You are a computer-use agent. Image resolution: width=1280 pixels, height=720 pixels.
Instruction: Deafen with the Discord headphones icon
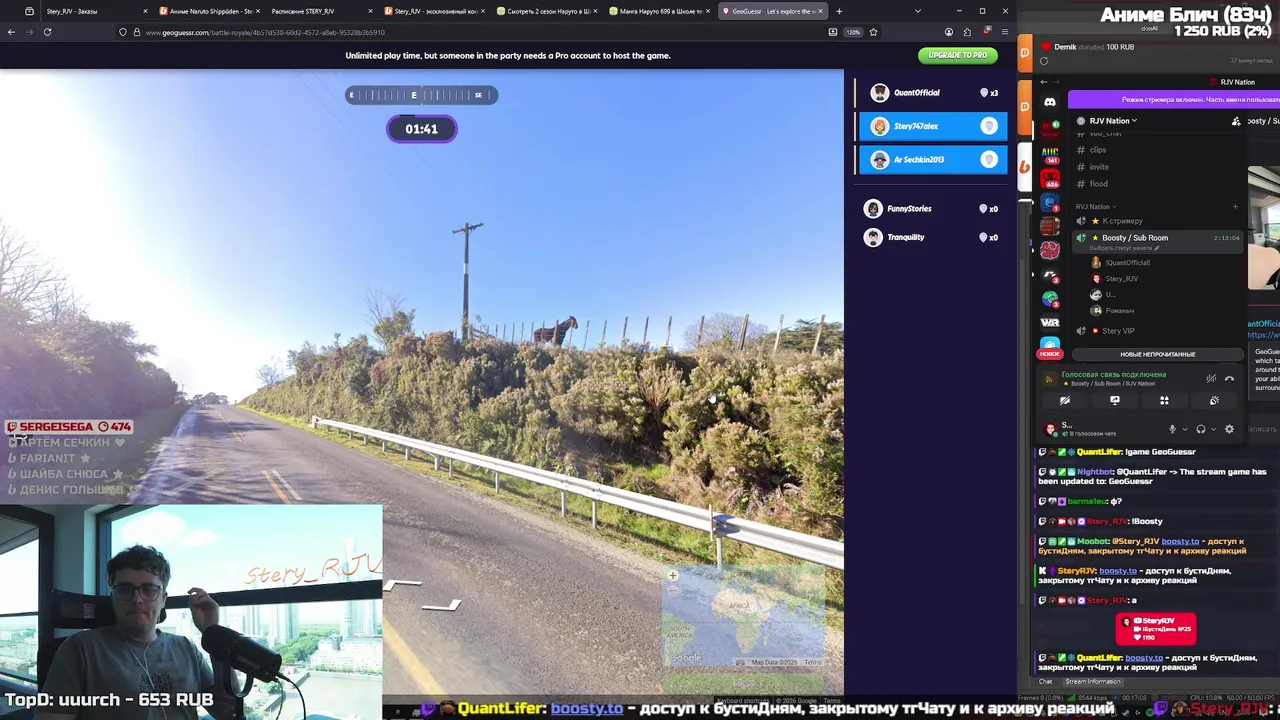click(x=1201, y=429)
